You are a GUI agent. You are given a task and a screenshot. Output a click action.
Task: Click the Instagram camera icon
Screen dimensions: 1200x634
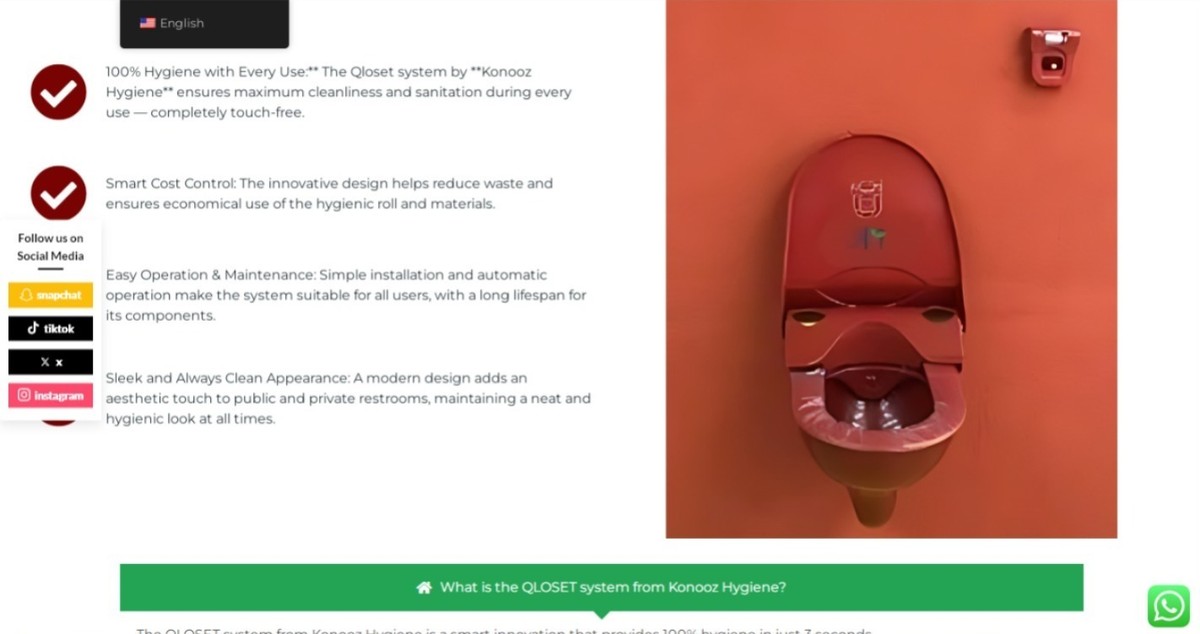click(x=24, y=395)
